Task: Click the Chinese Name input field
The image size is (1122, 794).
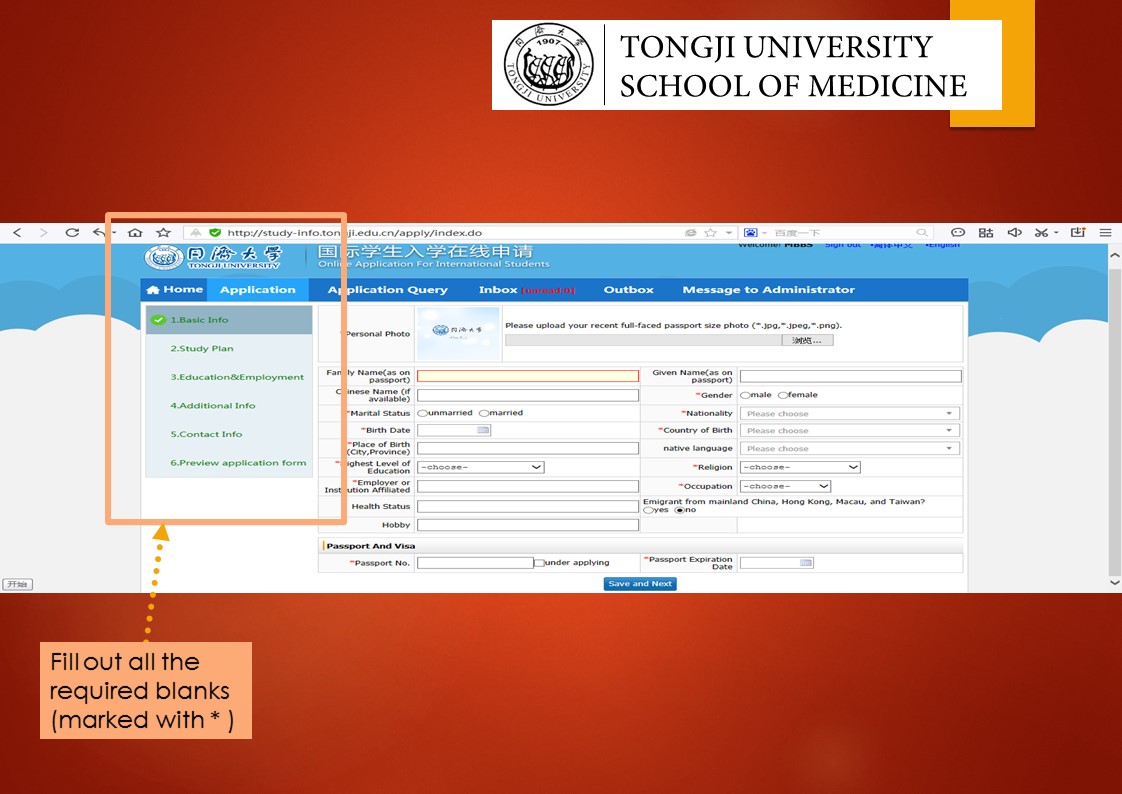Action: point(527,395)
